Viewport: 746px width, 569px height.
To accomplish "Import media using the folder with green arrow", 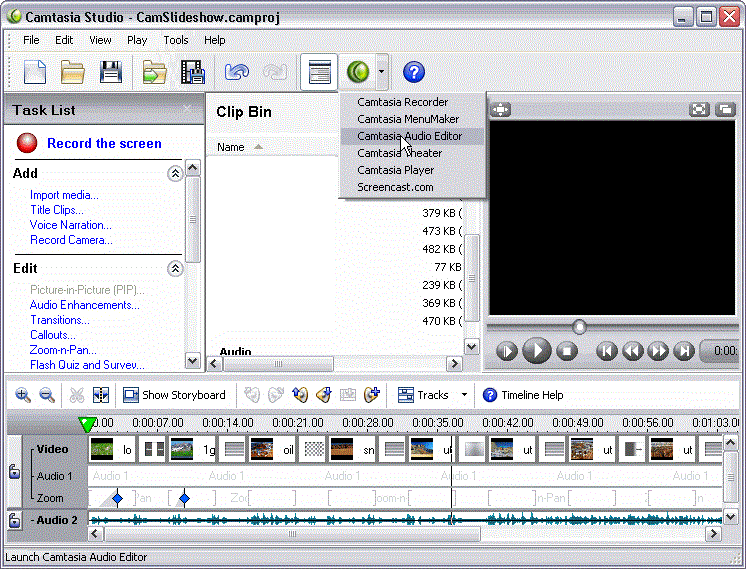I will 155,72.
